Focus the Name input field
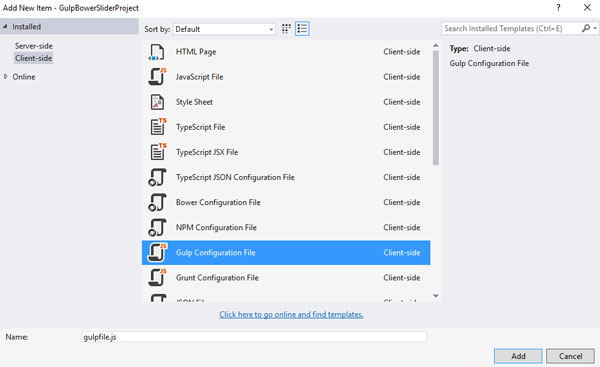Viewport: 600px width, 367px height. tap(254, 337)
